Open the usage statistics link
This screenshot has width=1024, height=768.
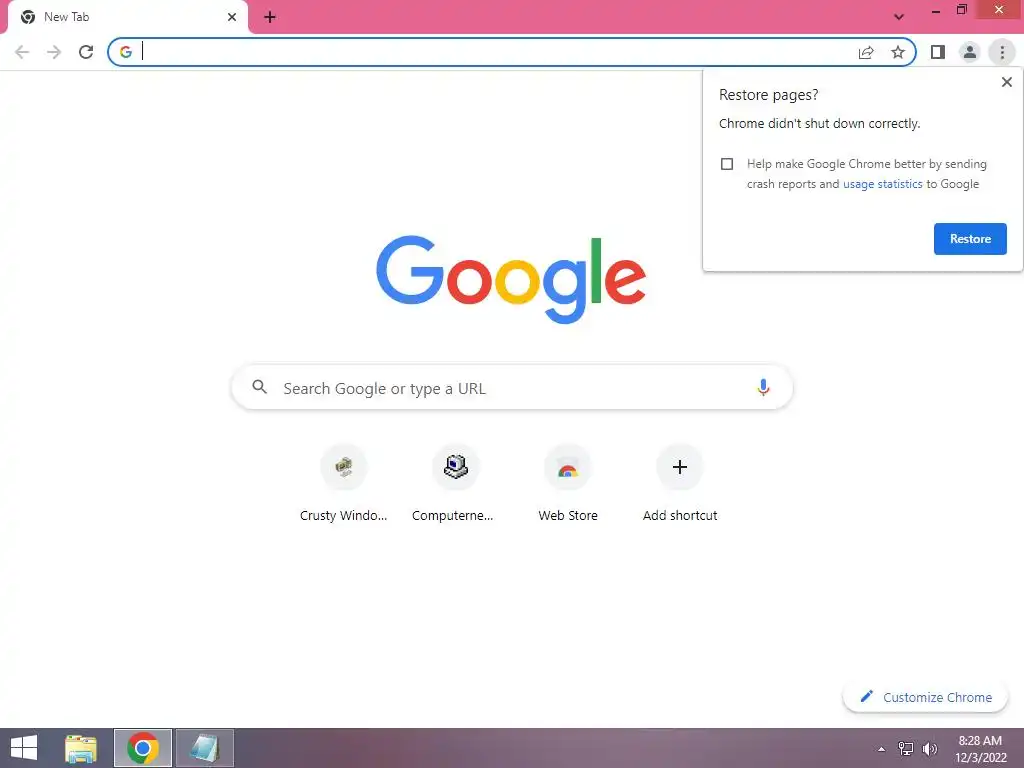pos(882,184)
